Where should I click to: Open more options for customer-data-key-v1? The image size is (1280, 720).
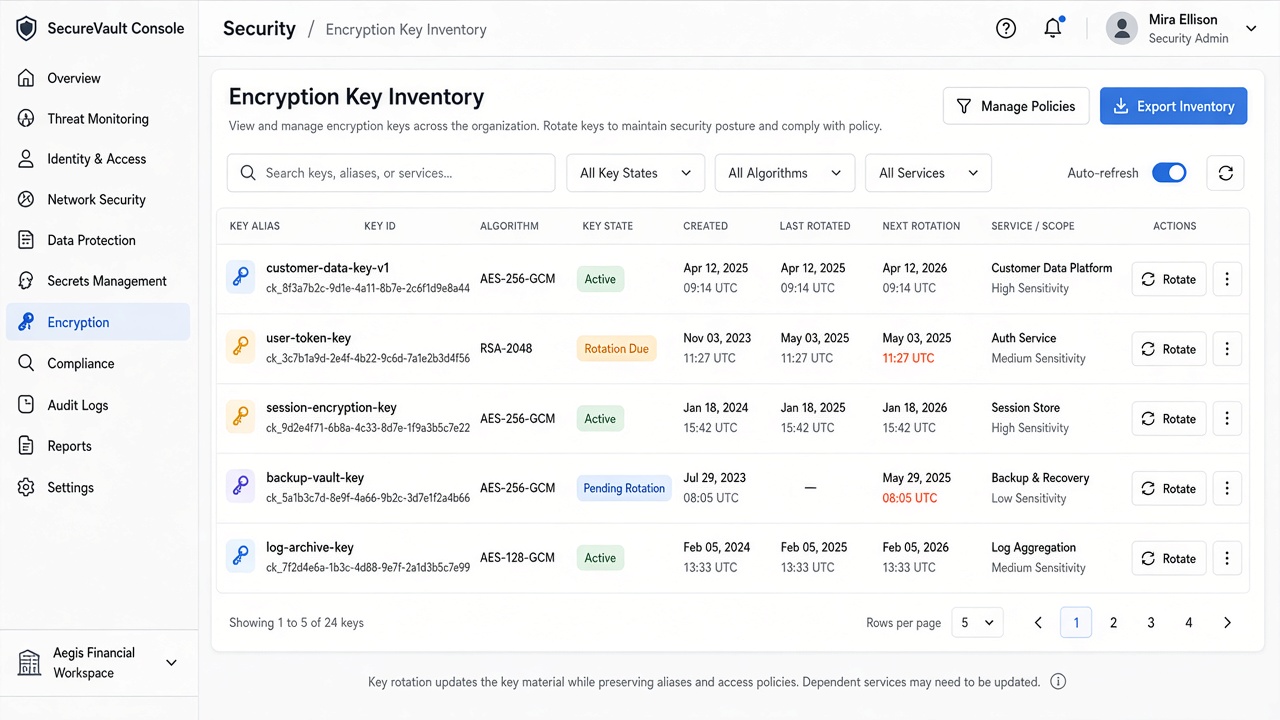point(1227,279)
